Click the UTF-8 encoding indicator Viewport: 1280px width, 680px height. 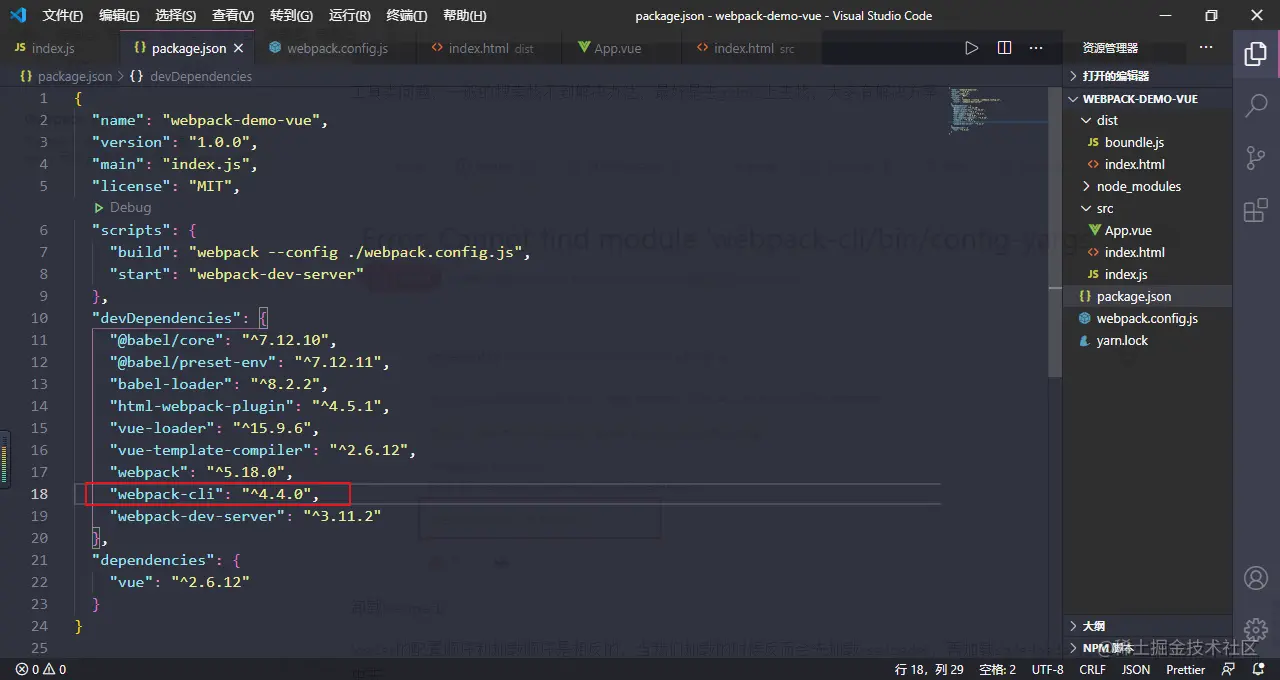click(1047, 670)
